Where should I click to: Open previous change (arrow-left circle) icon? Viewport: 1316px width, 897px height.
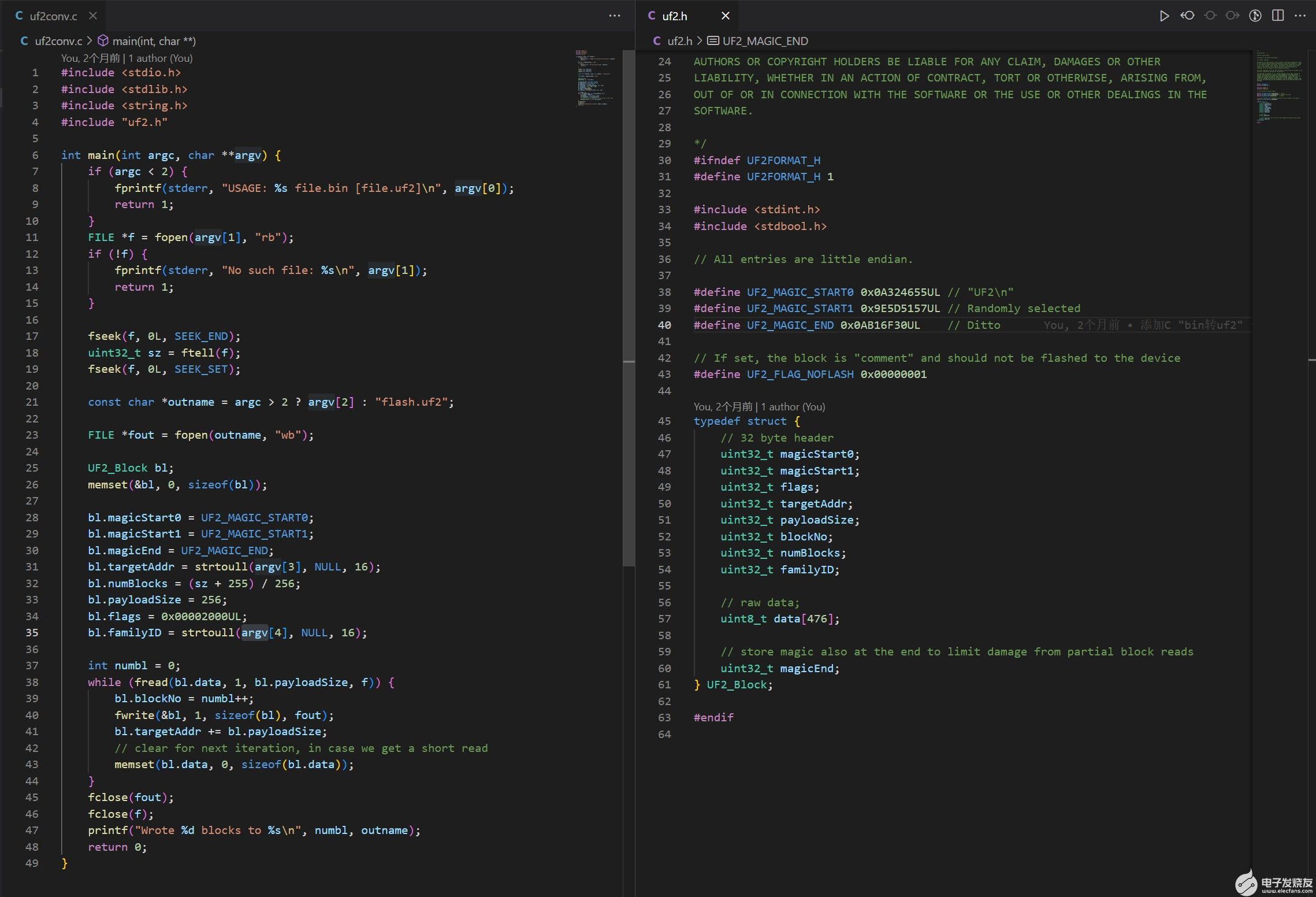point(1187,16)
